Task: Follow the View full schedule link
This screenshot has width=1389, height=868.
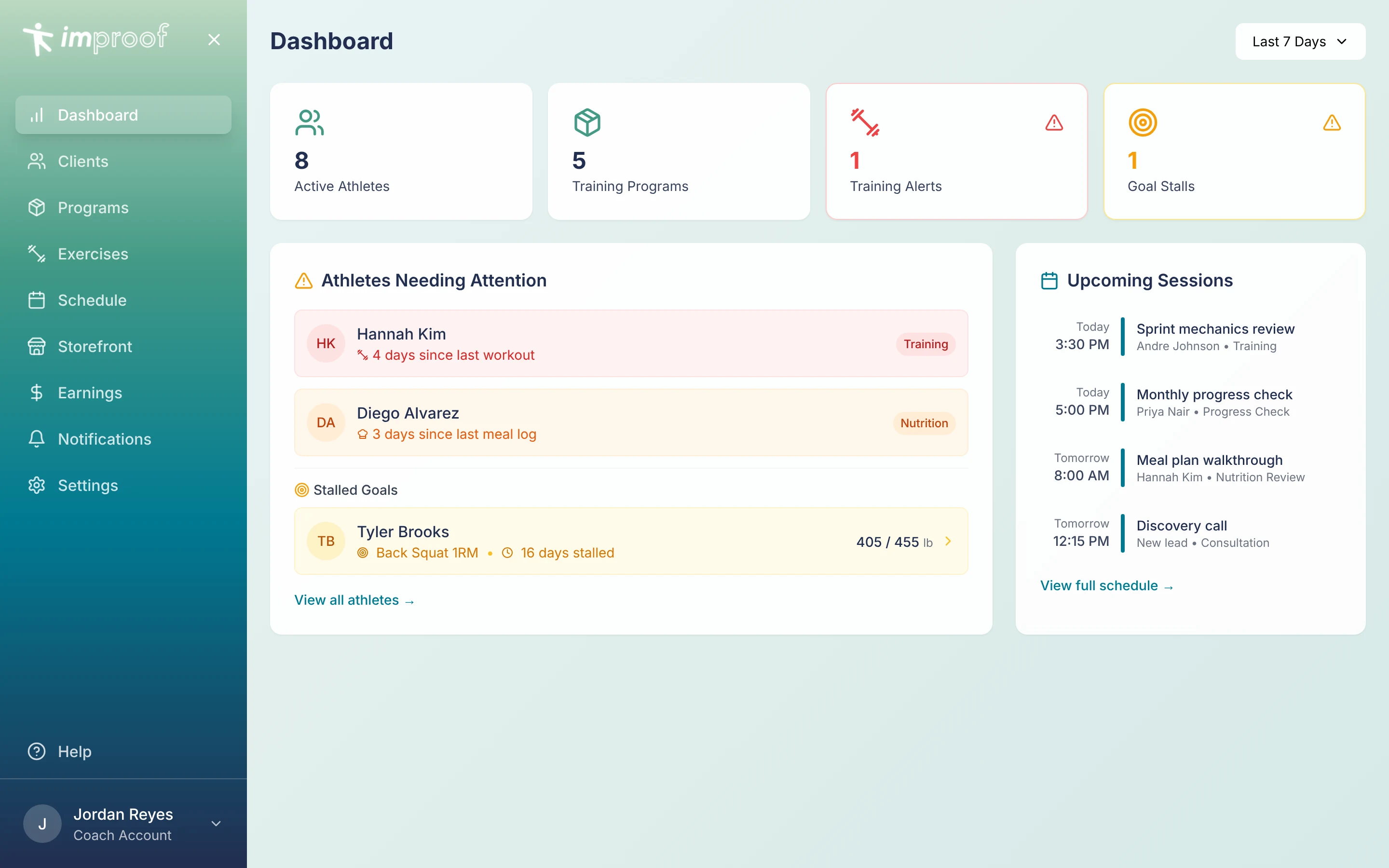Action: click(x=1107, y=585)
